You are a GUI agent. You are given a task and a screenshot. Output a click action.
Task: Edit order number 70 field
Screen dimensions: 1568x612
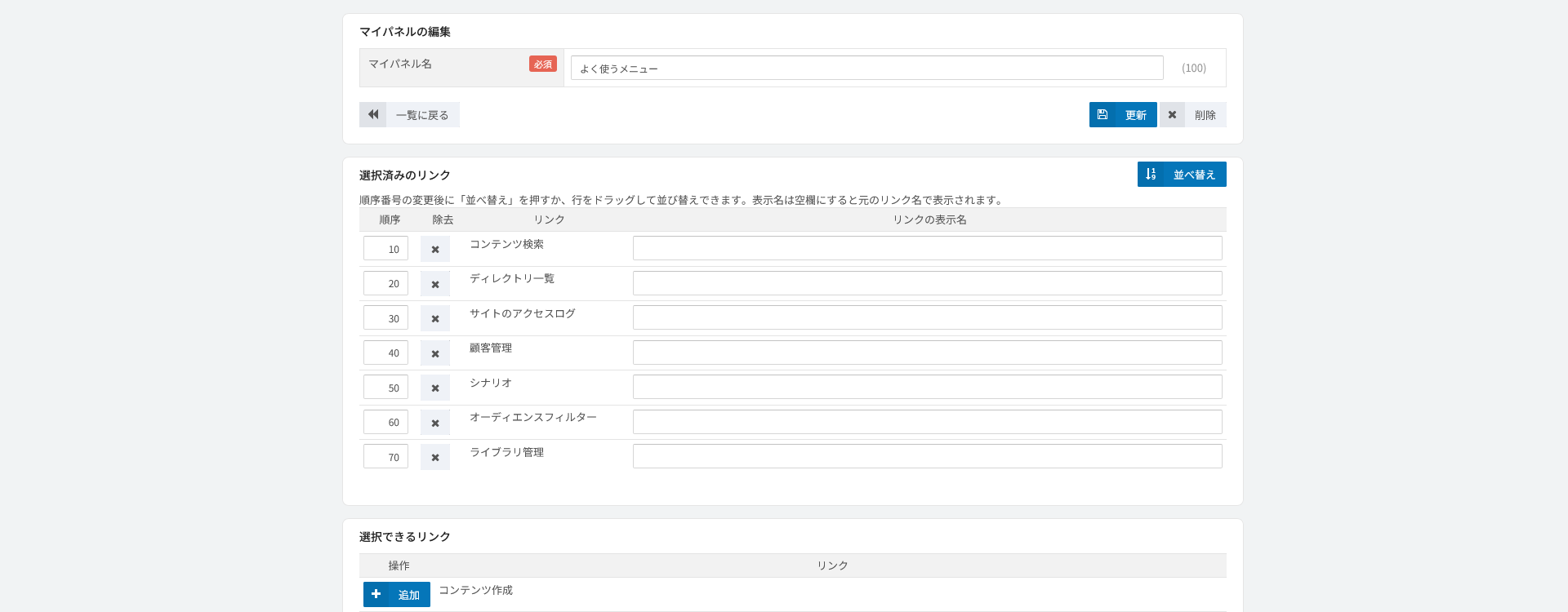point(385,456)
